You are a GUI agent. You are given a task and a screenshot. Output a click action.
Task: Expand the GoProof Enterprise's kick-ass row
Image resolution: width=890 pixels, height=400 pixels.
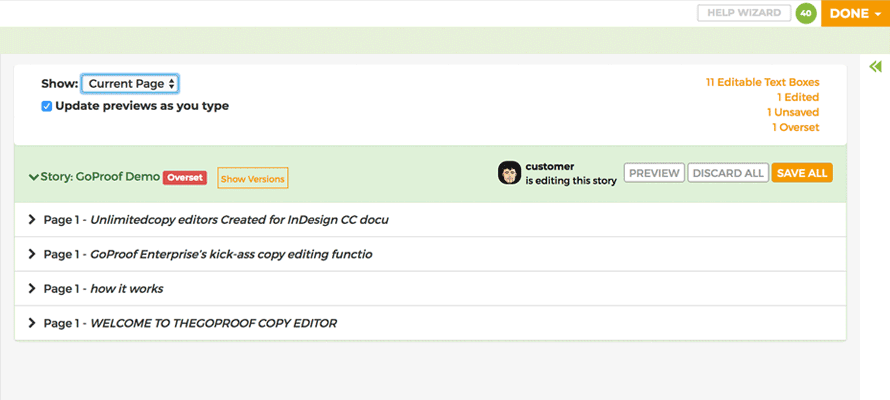pyautogui.click(x=33, y=254)
